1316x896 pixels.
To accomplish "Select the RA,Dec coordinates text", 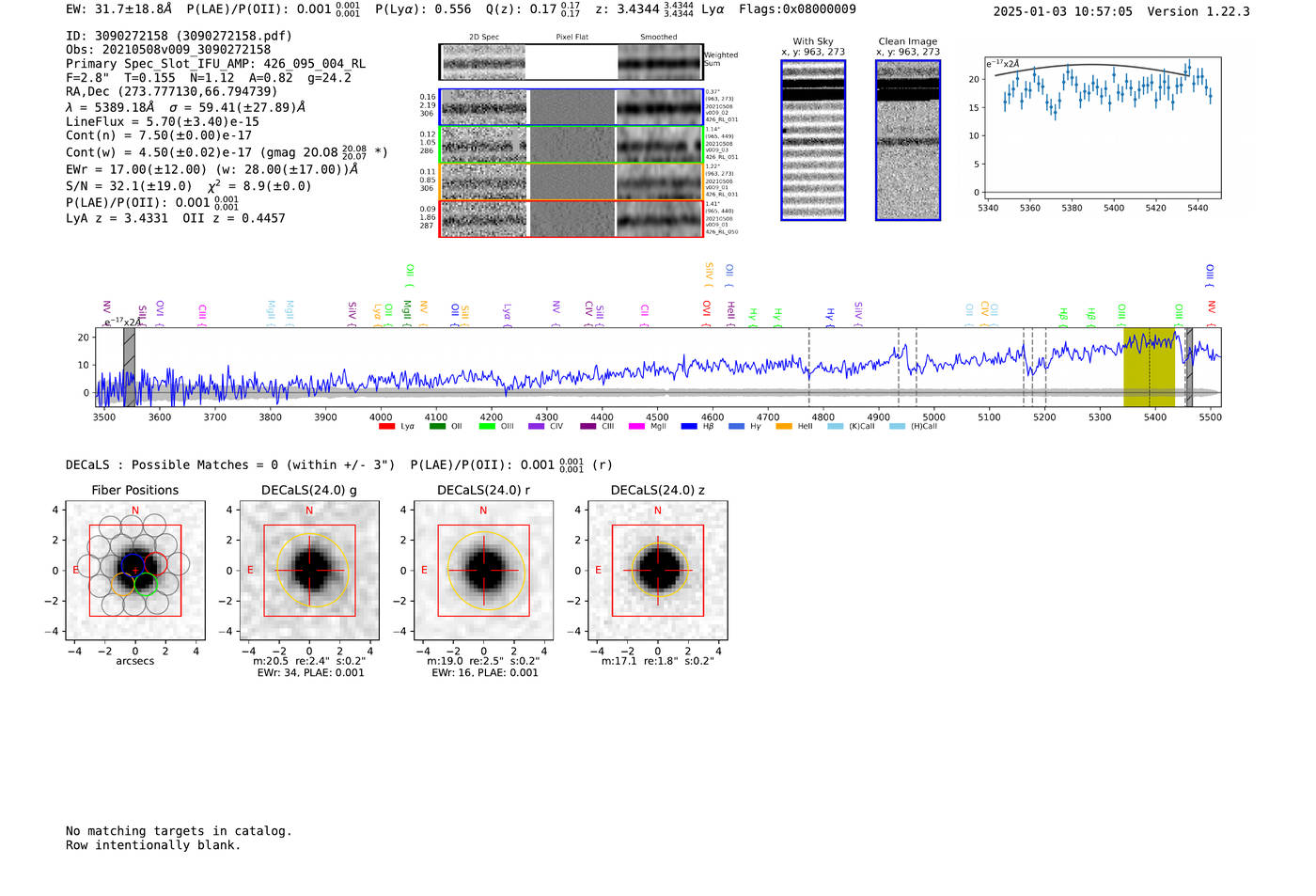I will tap(172, 91).
